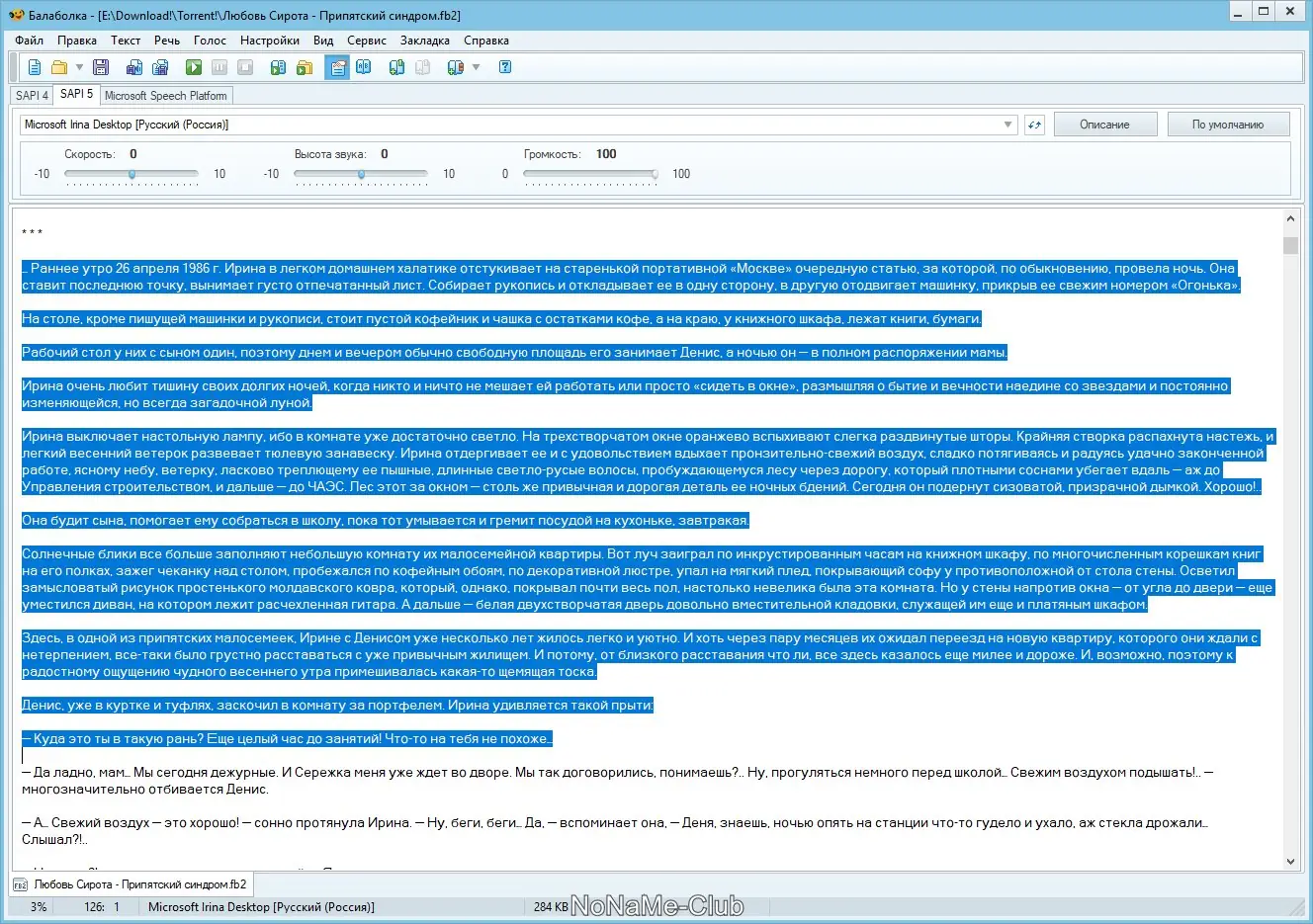Open help with the question mark icon

point(505,67)
